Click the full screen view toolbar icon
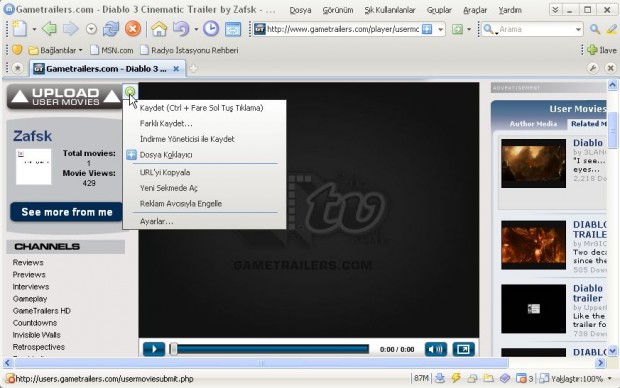The height and width of the screenshot is (388, 620). [x=232, y=29]
